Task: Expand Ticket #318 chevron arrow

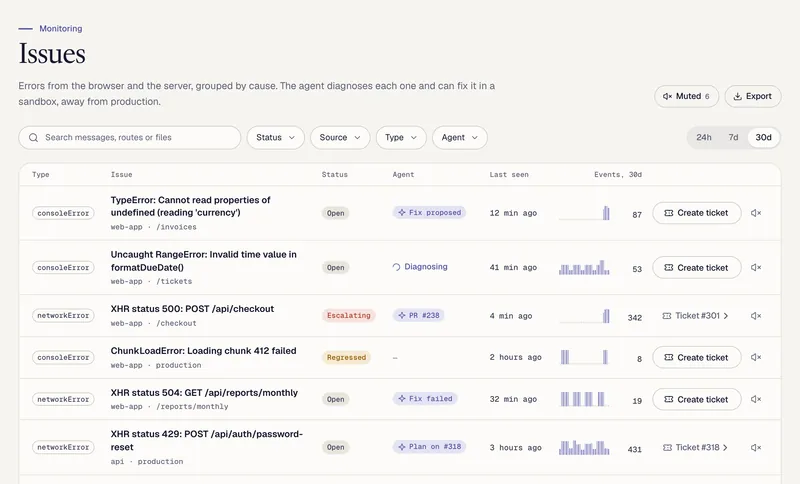Action: tap(726, 447)
